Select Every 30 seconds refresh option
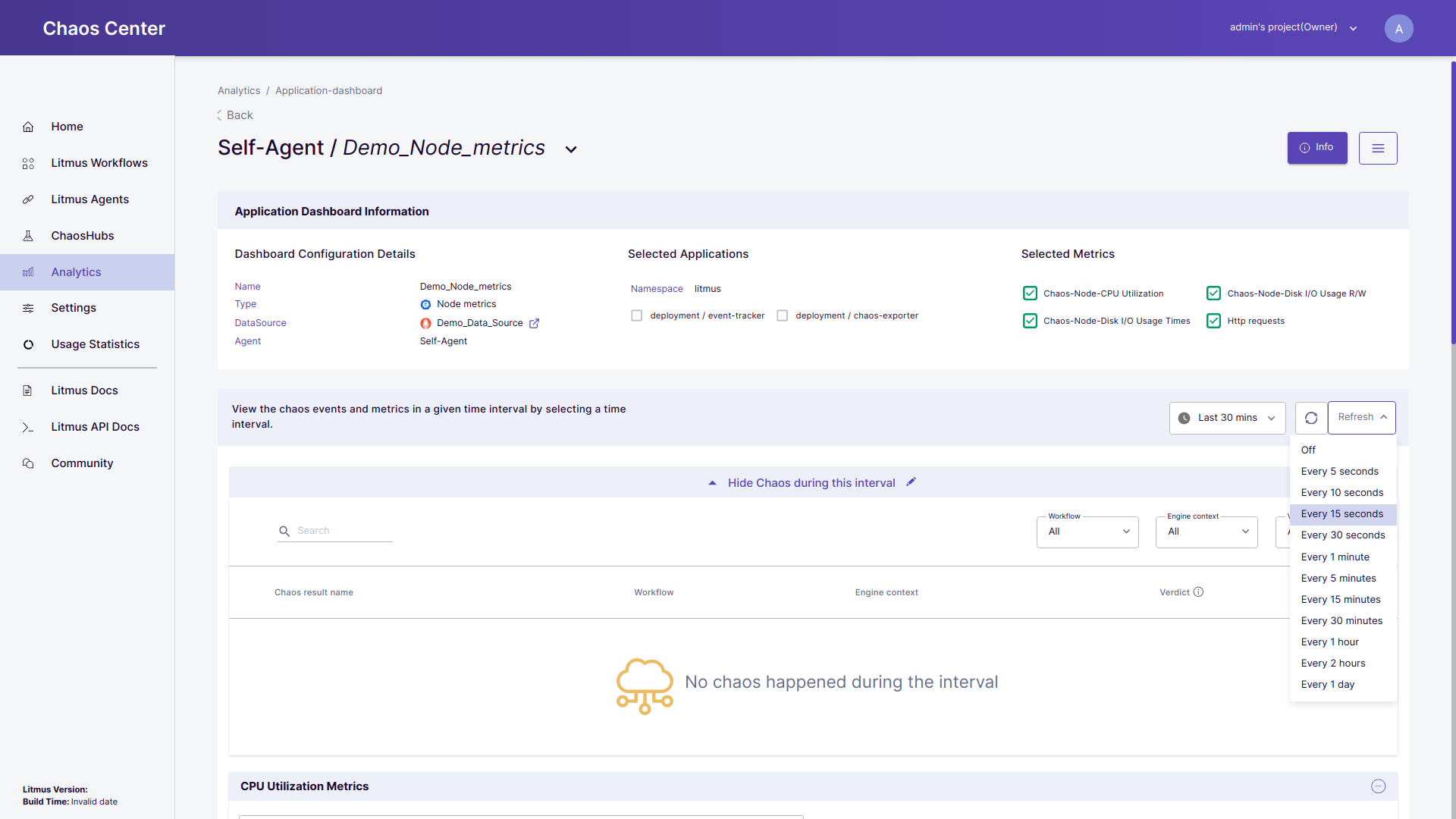The width and height of the screenshot is (1456, 819). click(x=1342, y=535)
